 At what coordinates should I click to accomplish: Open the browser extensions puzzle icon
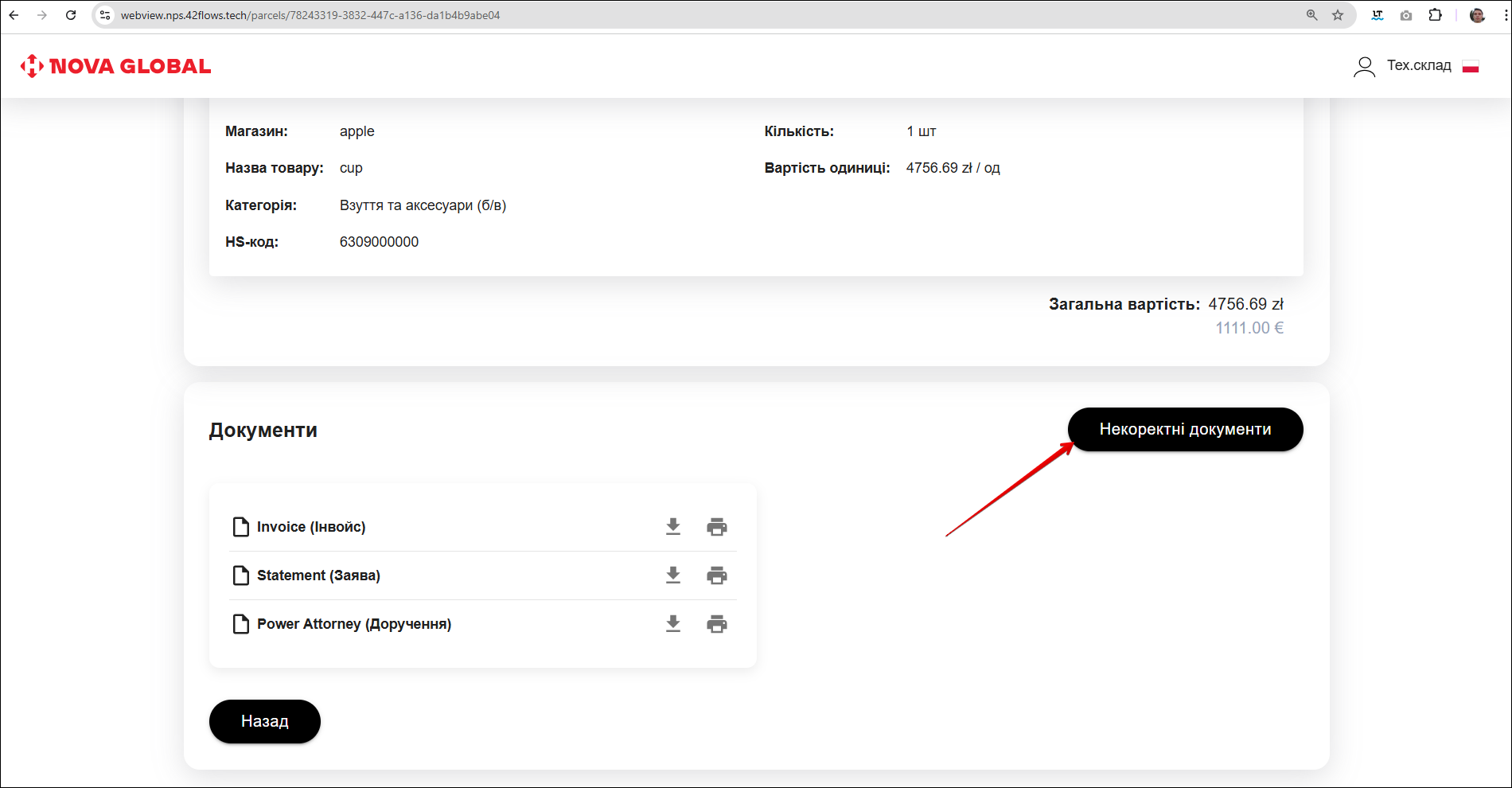click(x=1435, y=15)
